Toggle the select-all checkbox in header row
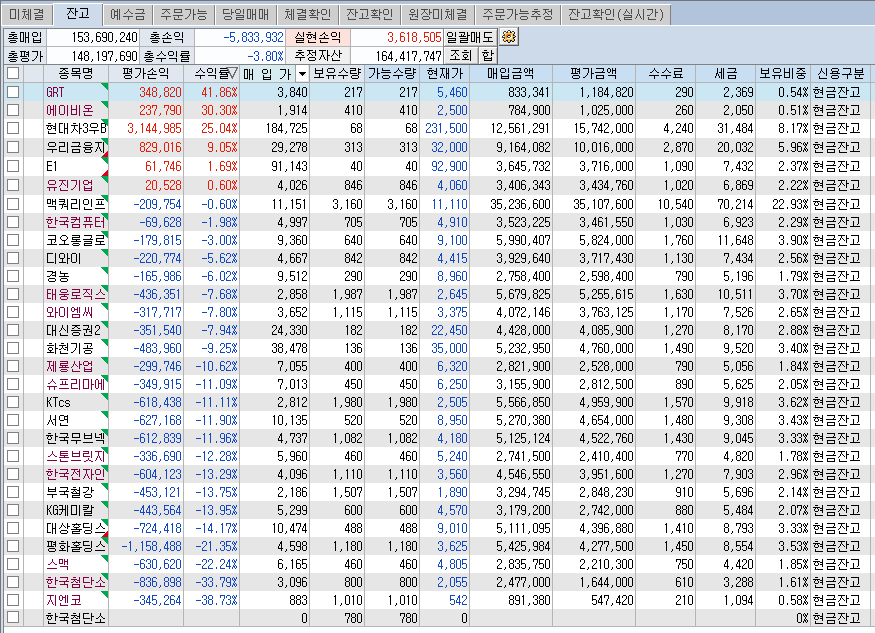This screenshot has height=633, width=875. coord(13,73)
